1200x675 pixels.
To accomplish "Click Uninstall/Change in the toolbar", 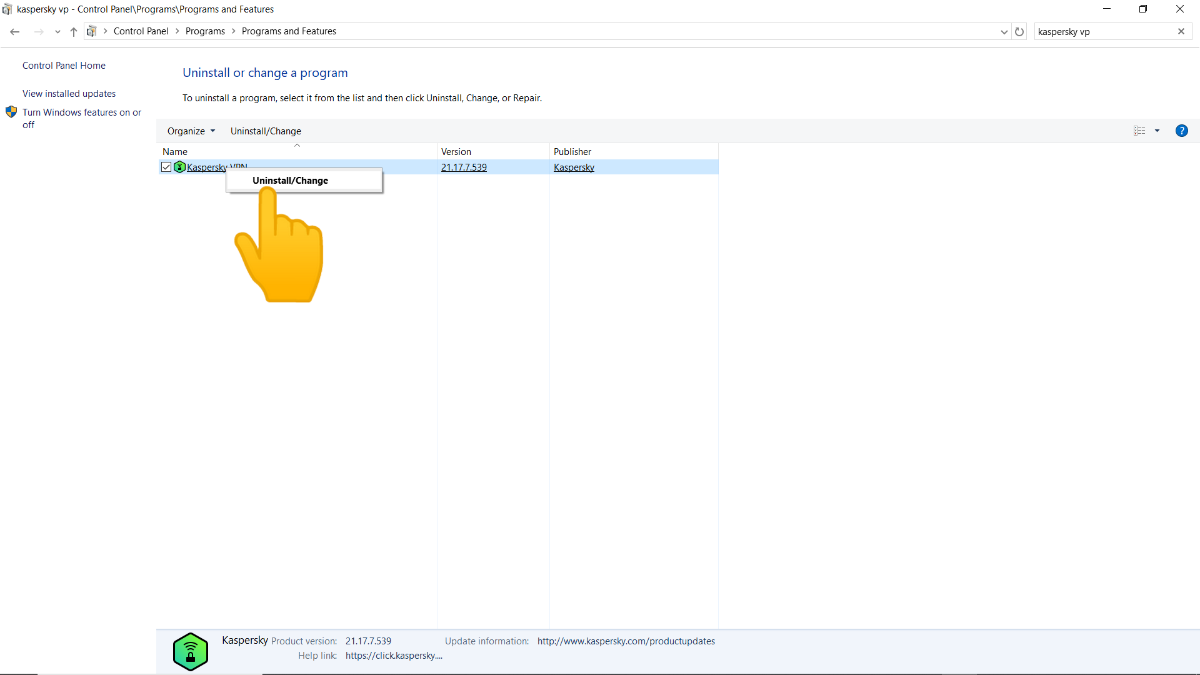I will point(266,131).
